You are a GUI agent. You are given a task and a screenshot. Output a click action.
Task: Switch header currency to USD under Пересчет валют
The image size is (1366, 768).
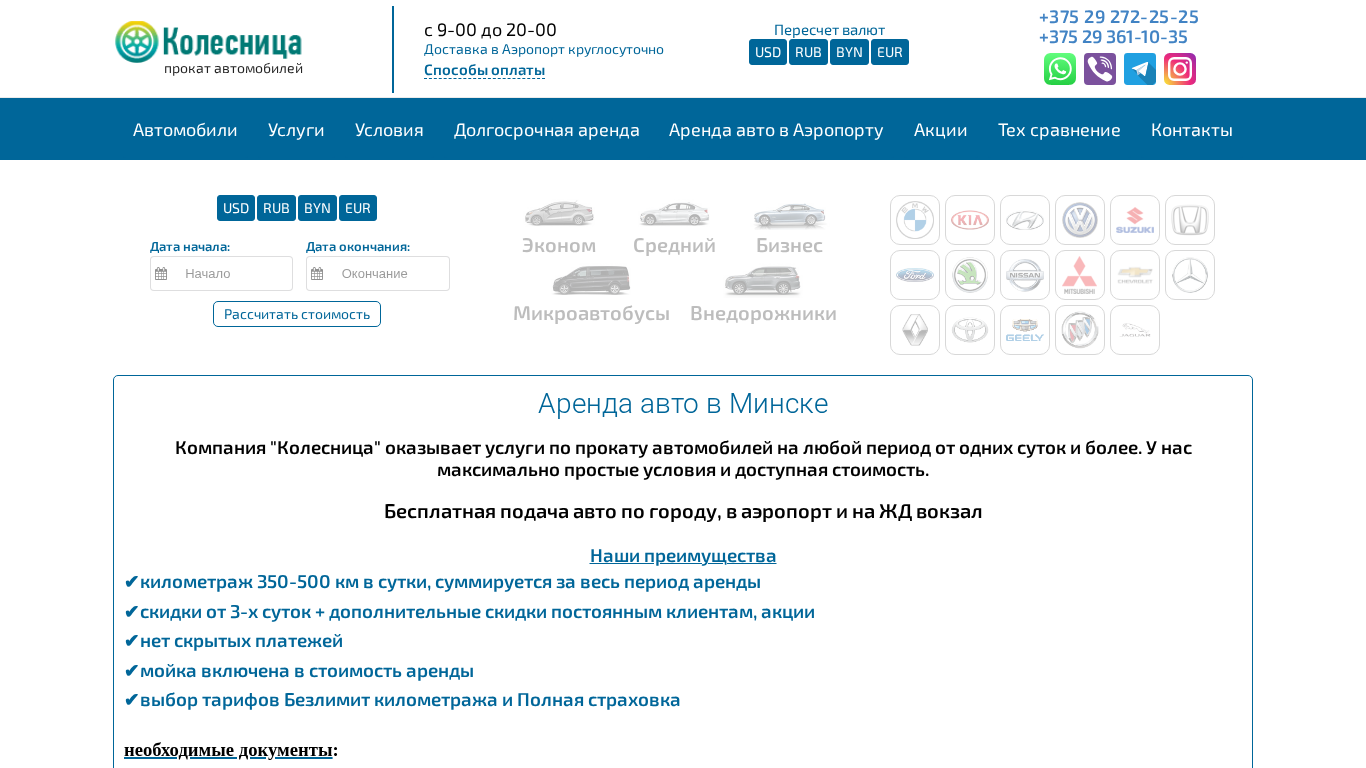768,52
